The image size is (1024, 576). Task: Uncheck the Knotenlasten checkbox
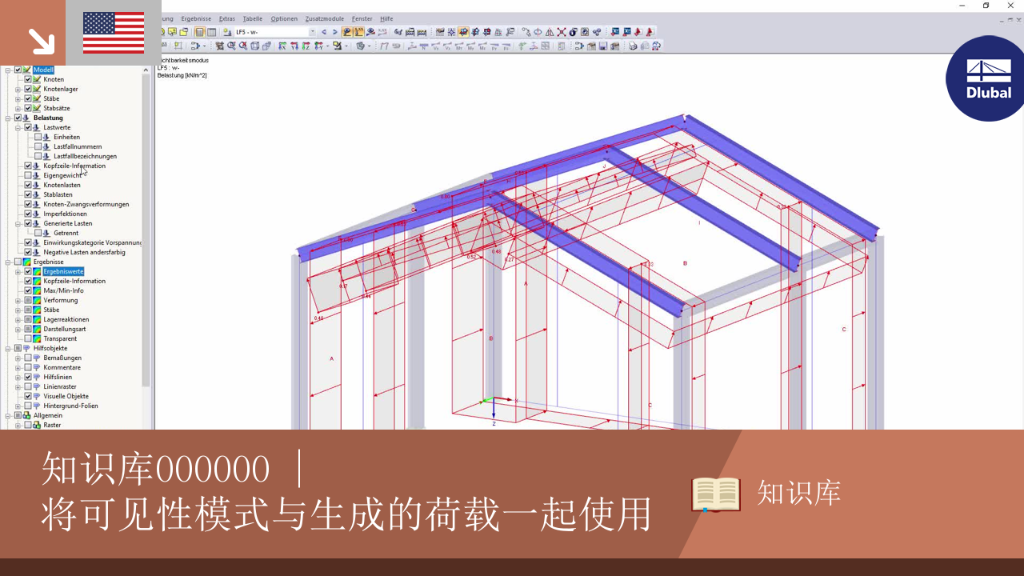click(x=28, y=185)
